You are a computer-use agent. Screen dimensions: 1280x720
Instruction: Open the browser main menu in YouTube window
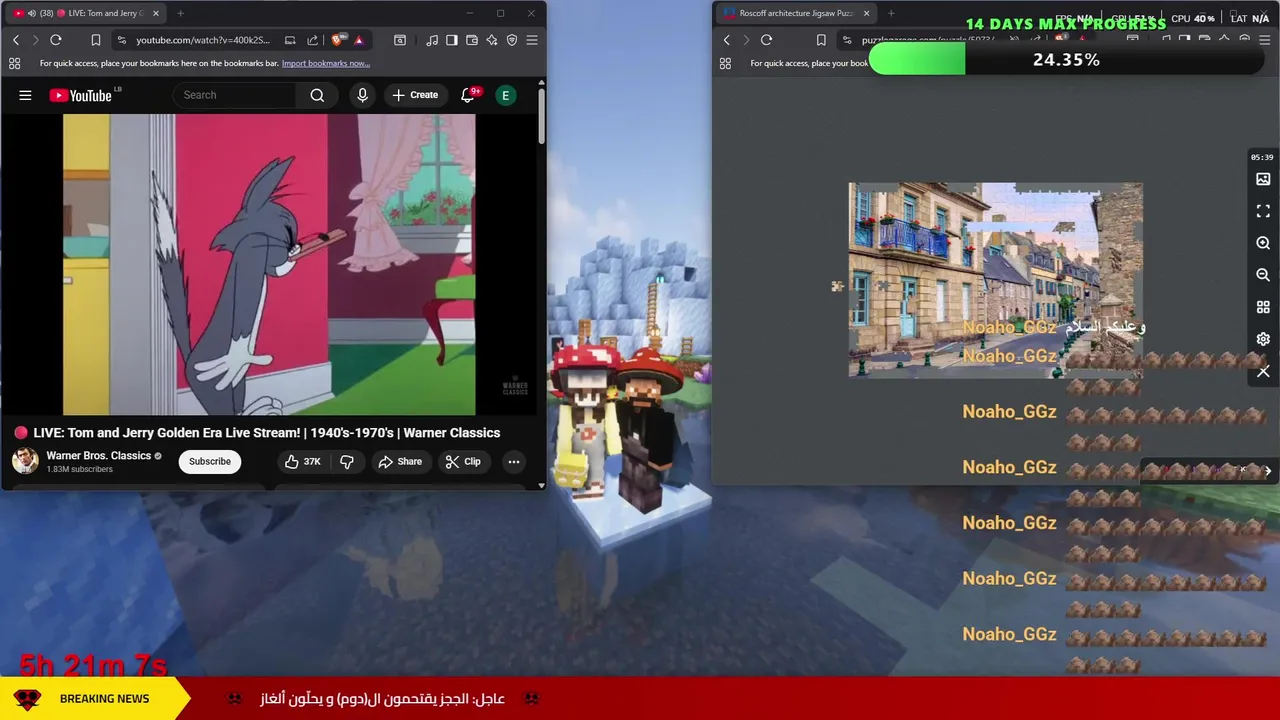tap(532, 40)
